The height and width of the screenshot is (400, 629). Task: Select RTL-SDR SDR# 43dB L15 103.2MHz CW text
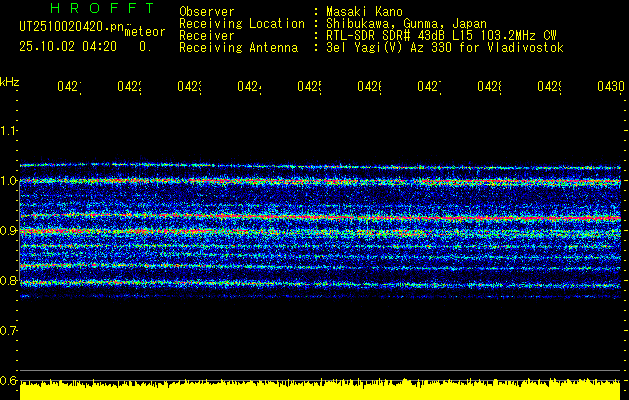coord(441,36)
